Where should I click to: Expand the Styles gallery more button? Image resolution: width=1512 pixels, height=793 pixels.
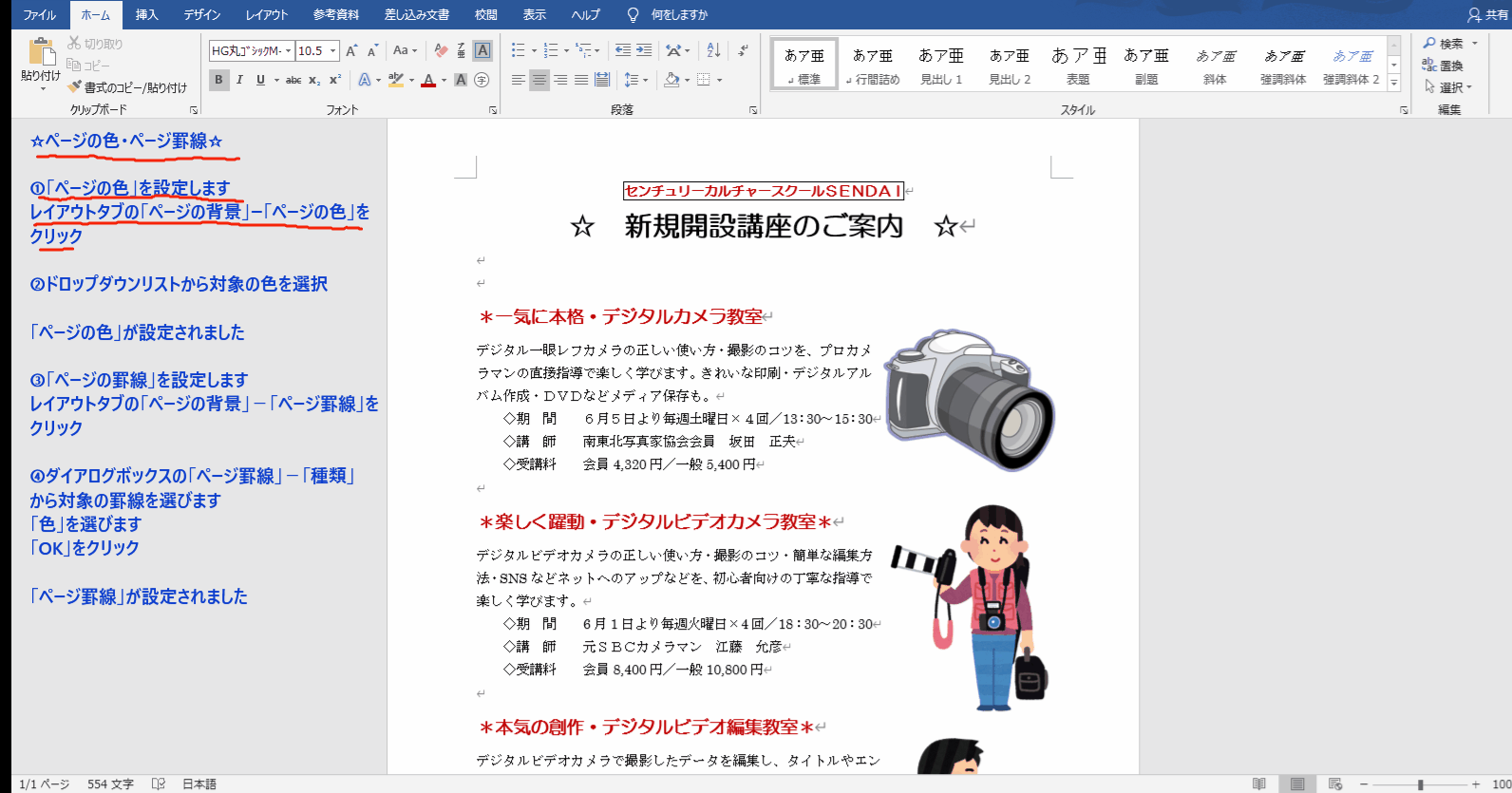point(1394,84)
